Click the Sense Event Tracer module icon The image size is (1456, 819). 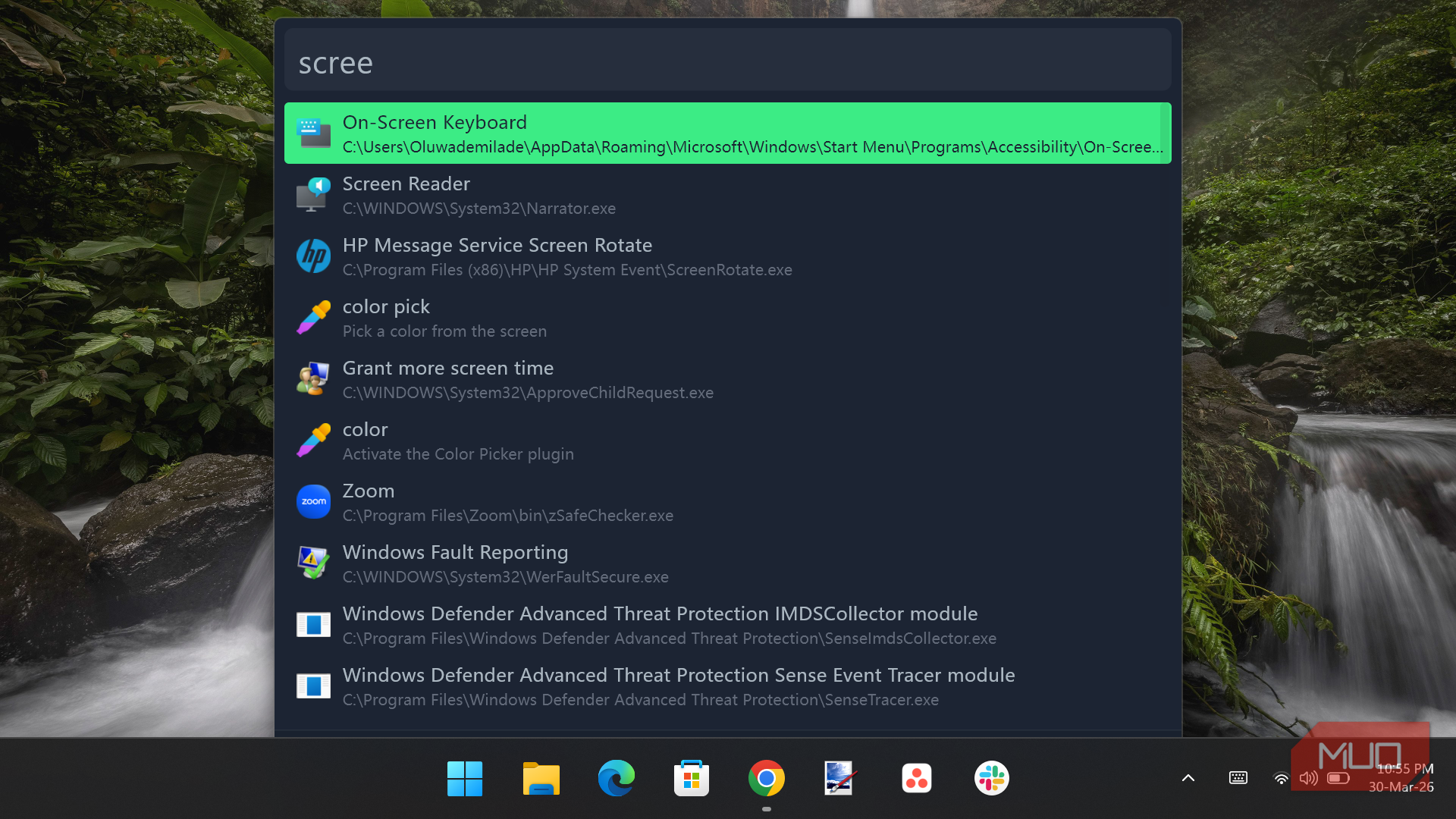tap(313, 686)
